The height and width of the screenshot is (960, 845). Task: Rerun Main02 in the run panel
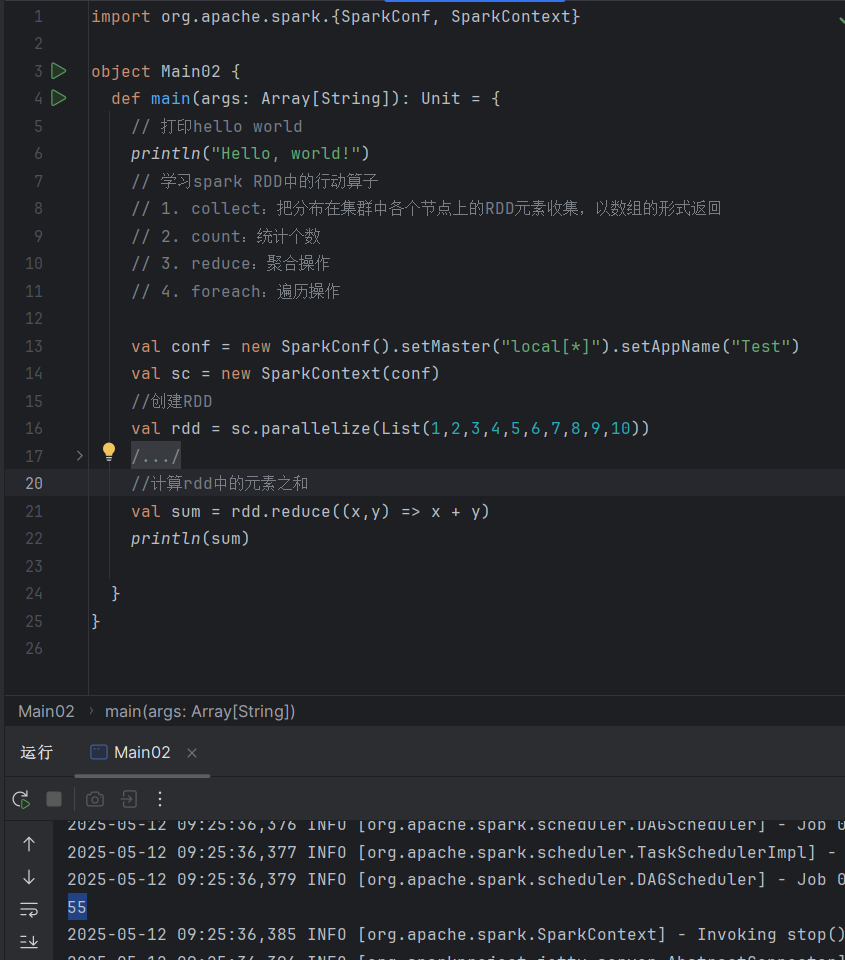[21, 799]
